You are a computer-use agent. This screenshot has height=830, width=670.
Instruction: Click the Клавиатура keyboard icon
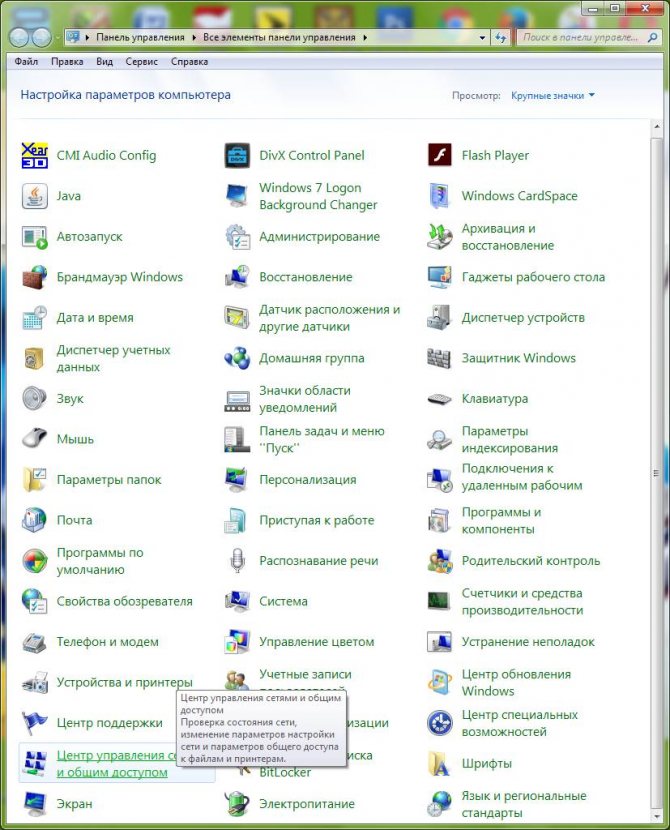pyautogui.click(x=439, y=399)
